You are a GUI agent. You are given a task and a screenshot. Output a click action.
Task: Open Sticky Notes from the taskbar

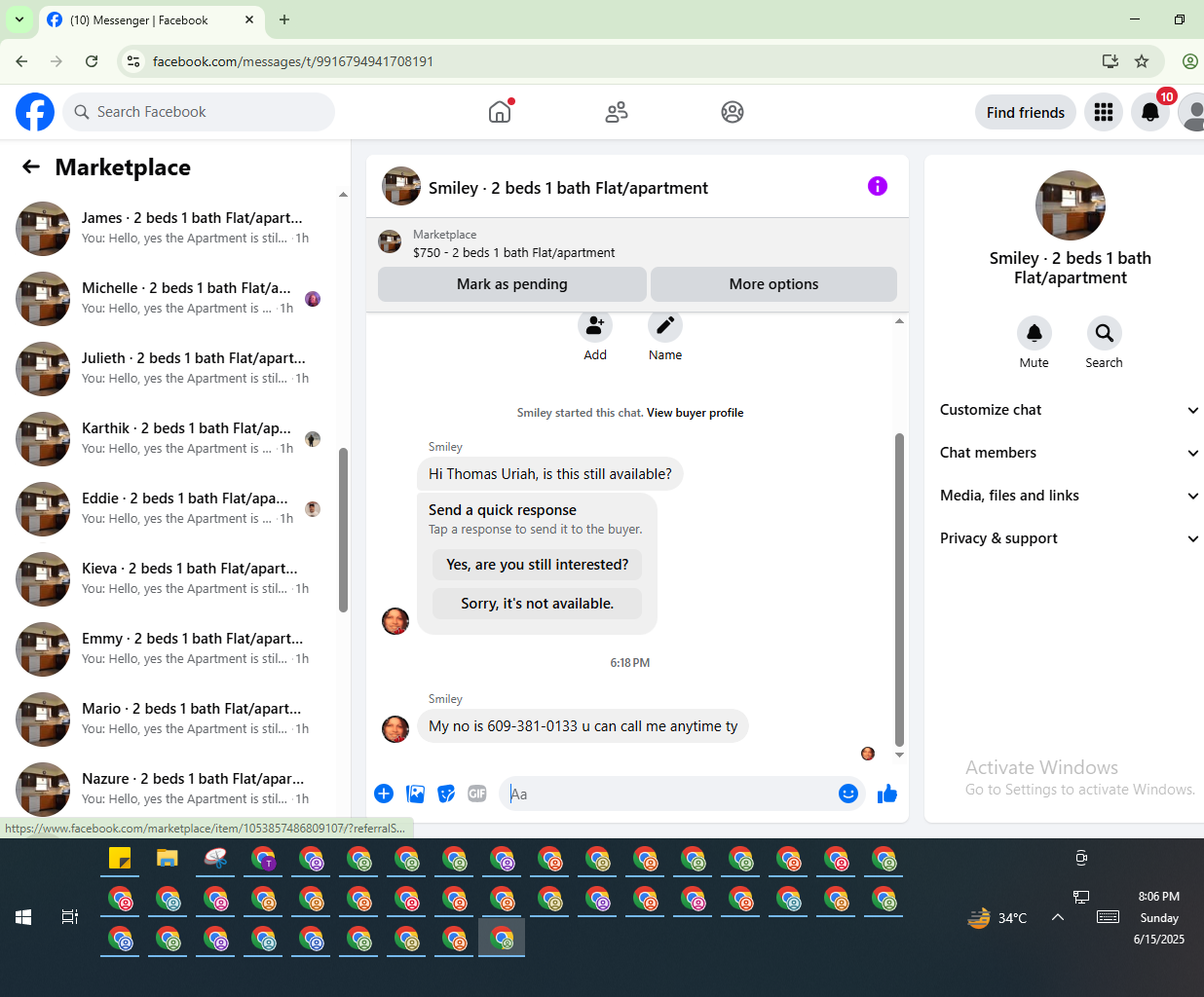[x=120, y=859]
